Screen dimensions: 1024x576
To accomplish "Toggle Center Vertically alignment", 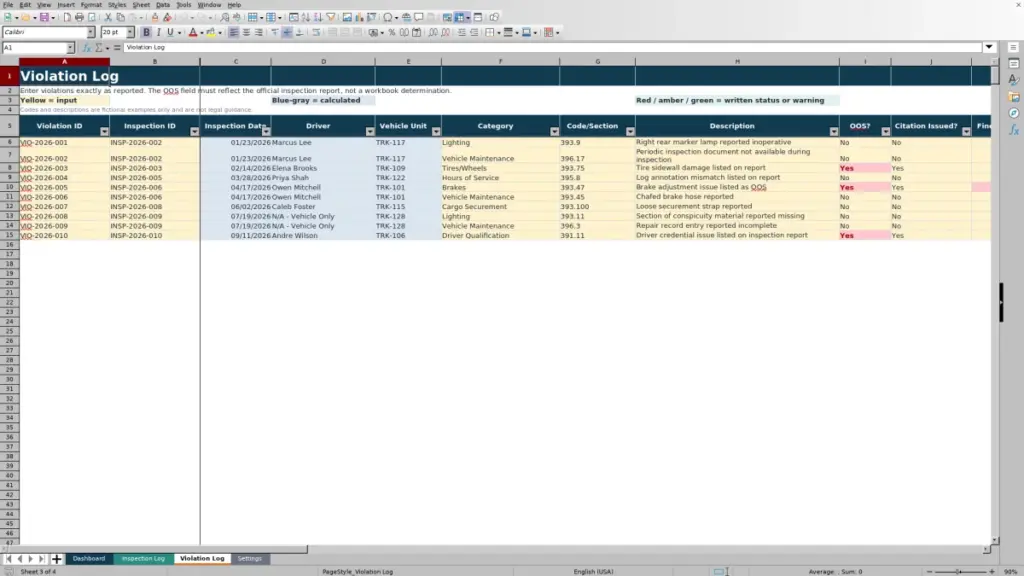I will 287,33.
